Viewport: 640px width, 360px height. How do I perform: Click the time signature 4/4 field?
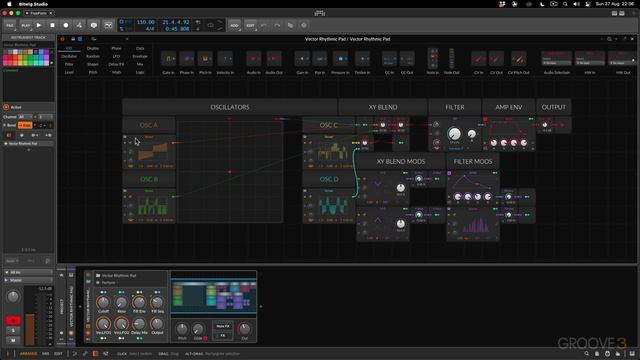(x=150, y=29)
